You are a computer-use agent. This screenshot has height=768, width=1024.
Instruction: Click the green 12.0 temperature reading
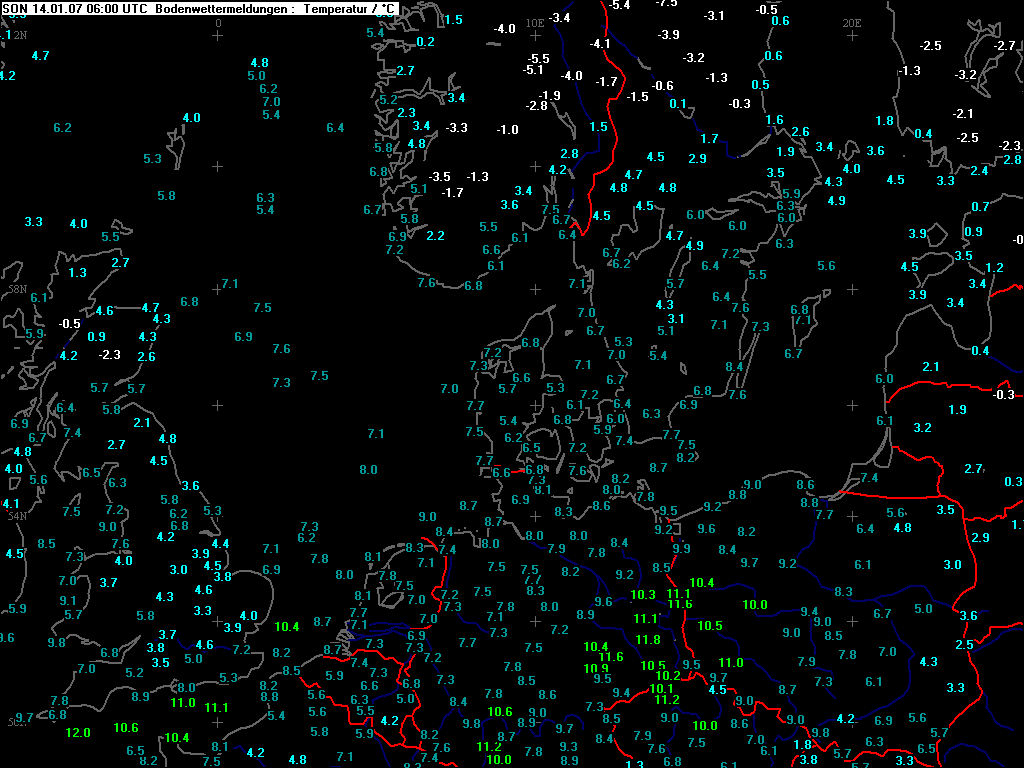(78, 733)
